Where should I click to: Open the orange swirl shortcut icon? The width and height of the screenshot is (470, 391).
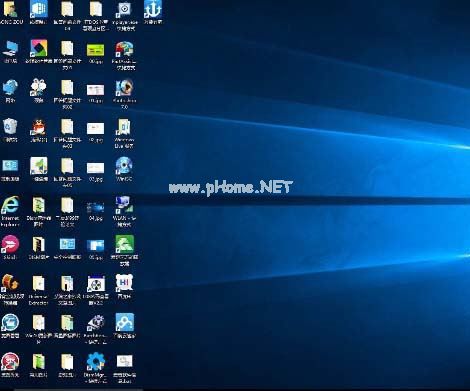tap(10, 283)
